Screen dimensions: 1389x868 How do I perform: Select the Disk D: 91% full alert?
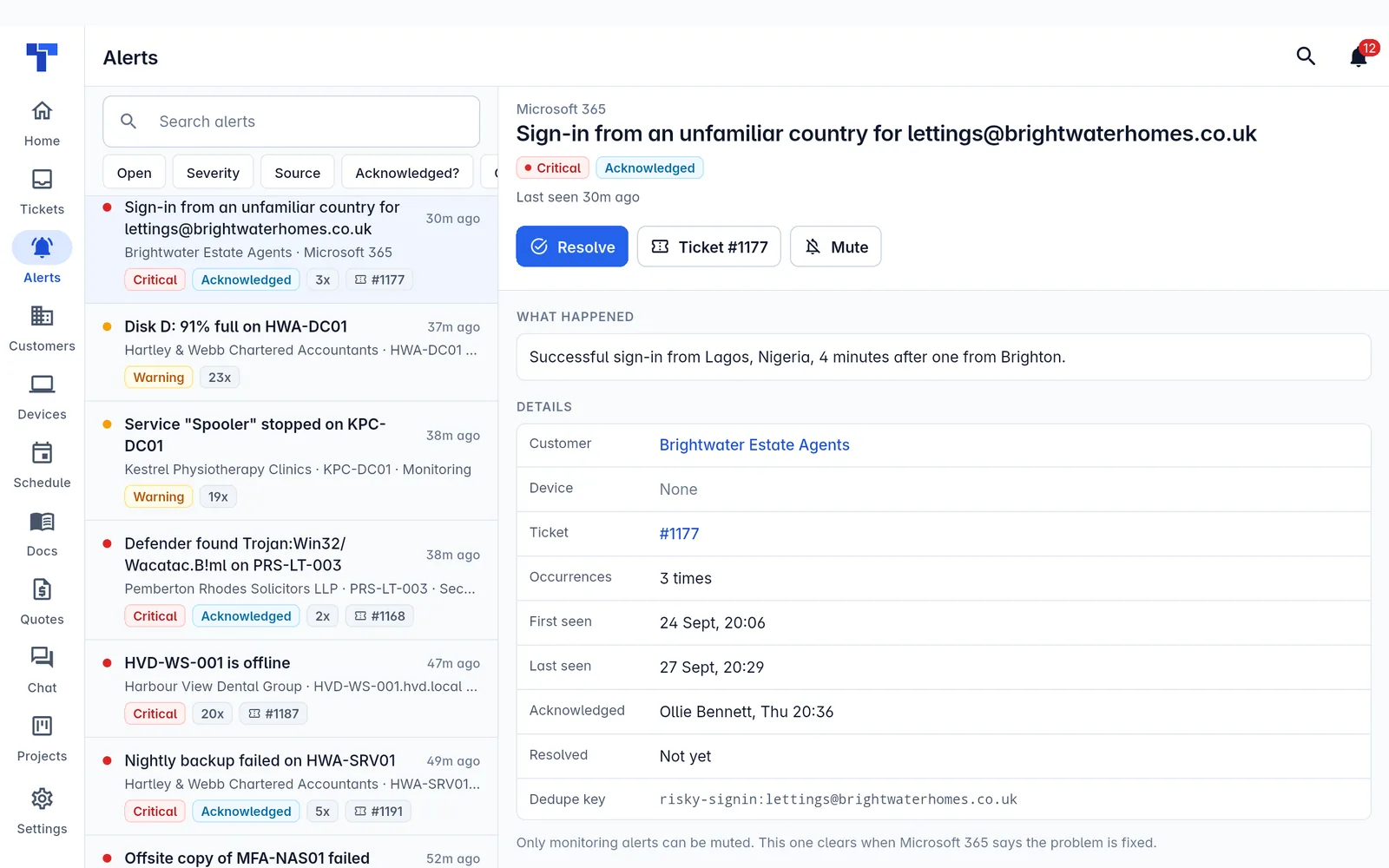pos(292,352)
